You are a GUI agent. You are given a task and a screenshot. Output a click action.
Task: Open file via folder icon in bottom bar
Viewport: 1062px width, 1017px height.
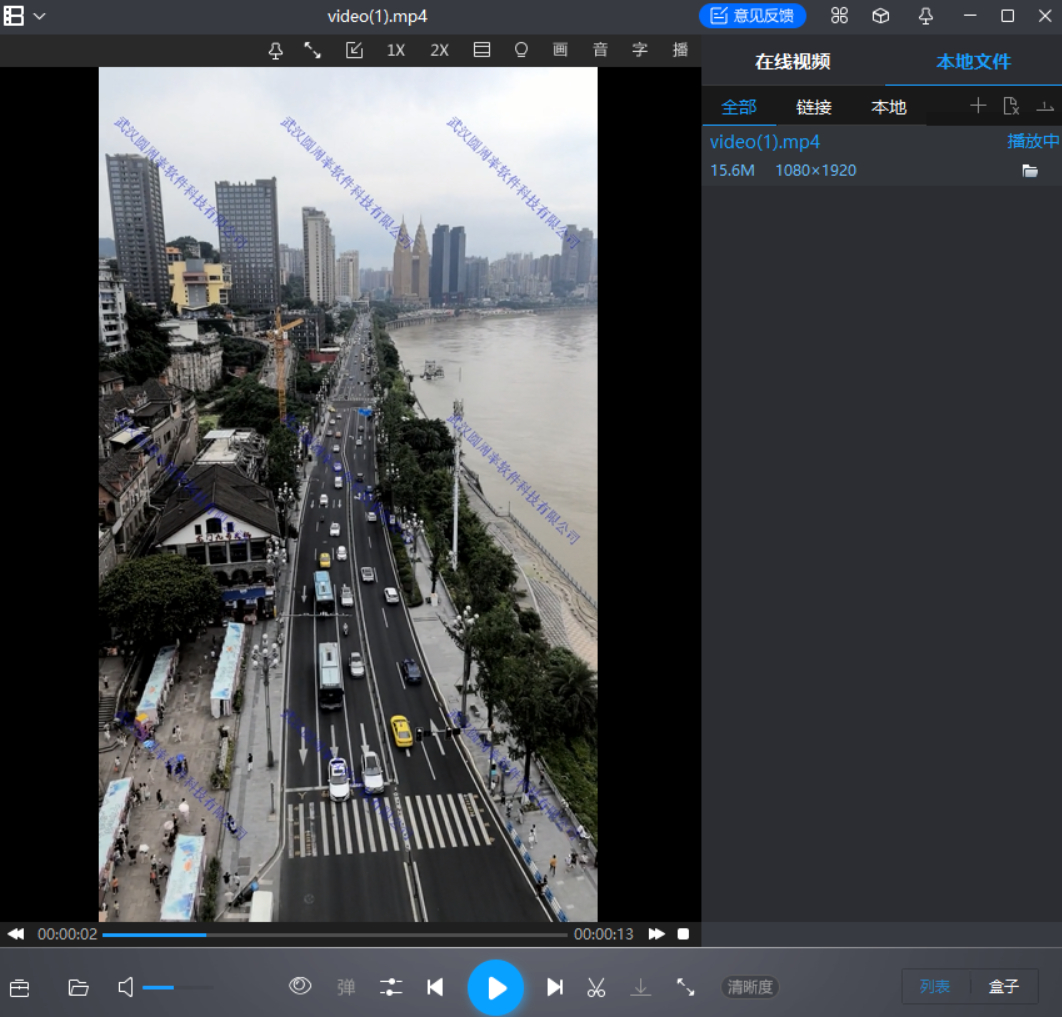(x=78, y=988)
